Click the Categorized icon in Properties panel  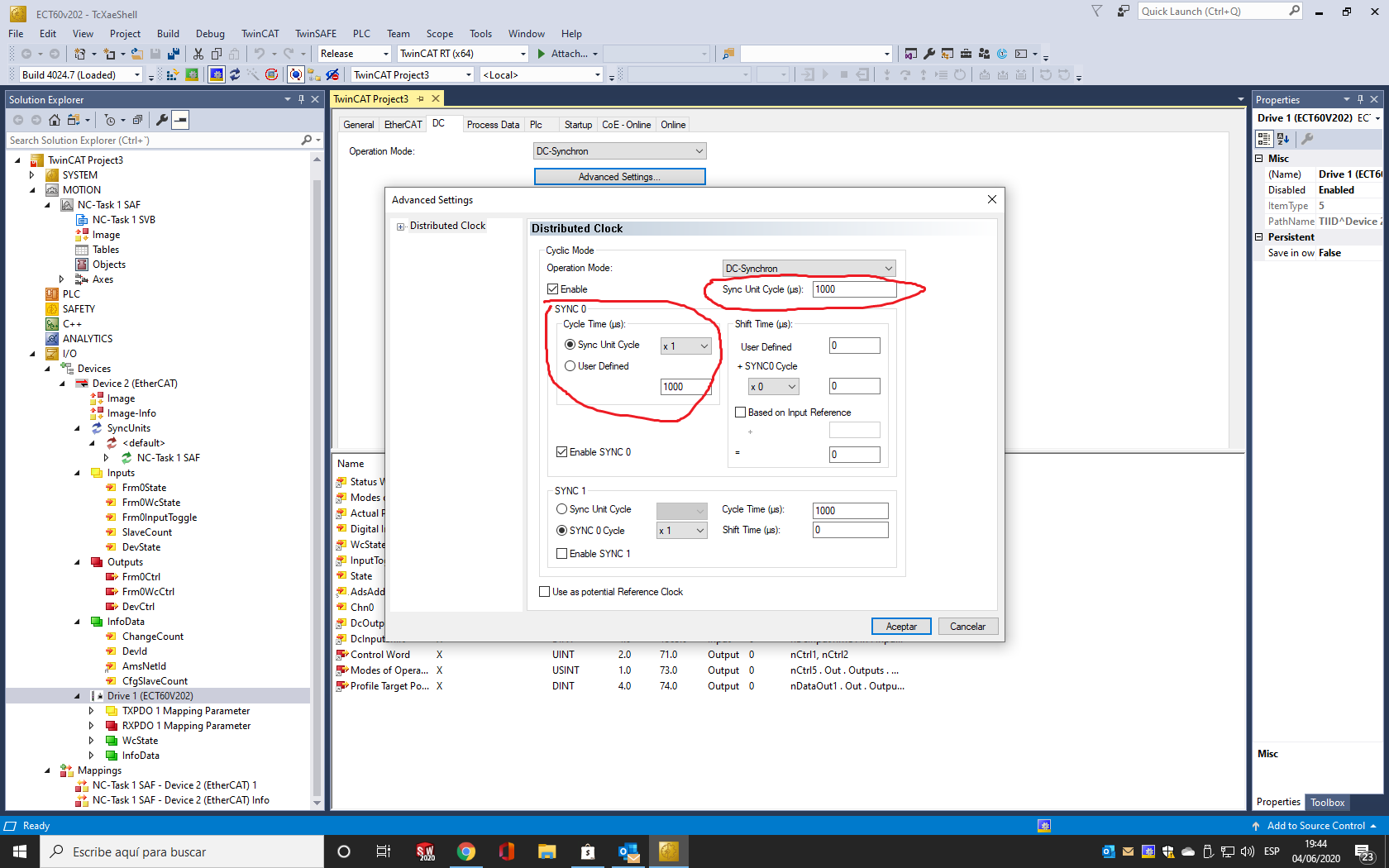(x=1264, y=139)
